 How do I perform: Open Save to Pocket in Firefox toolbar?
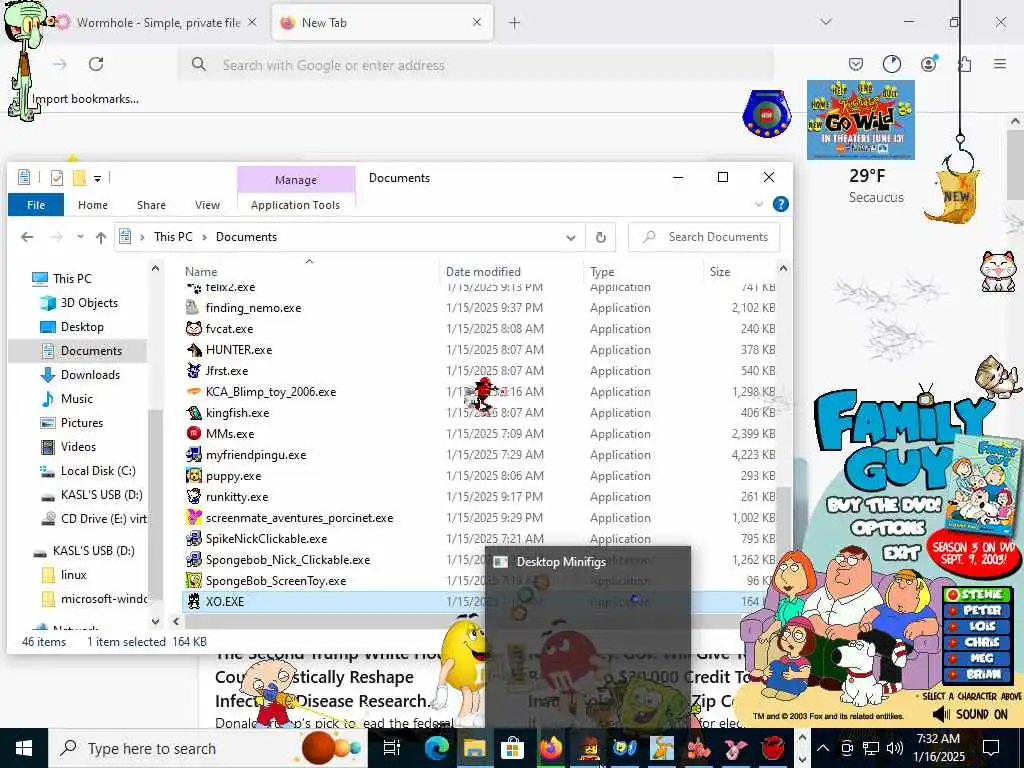point(856,64)
